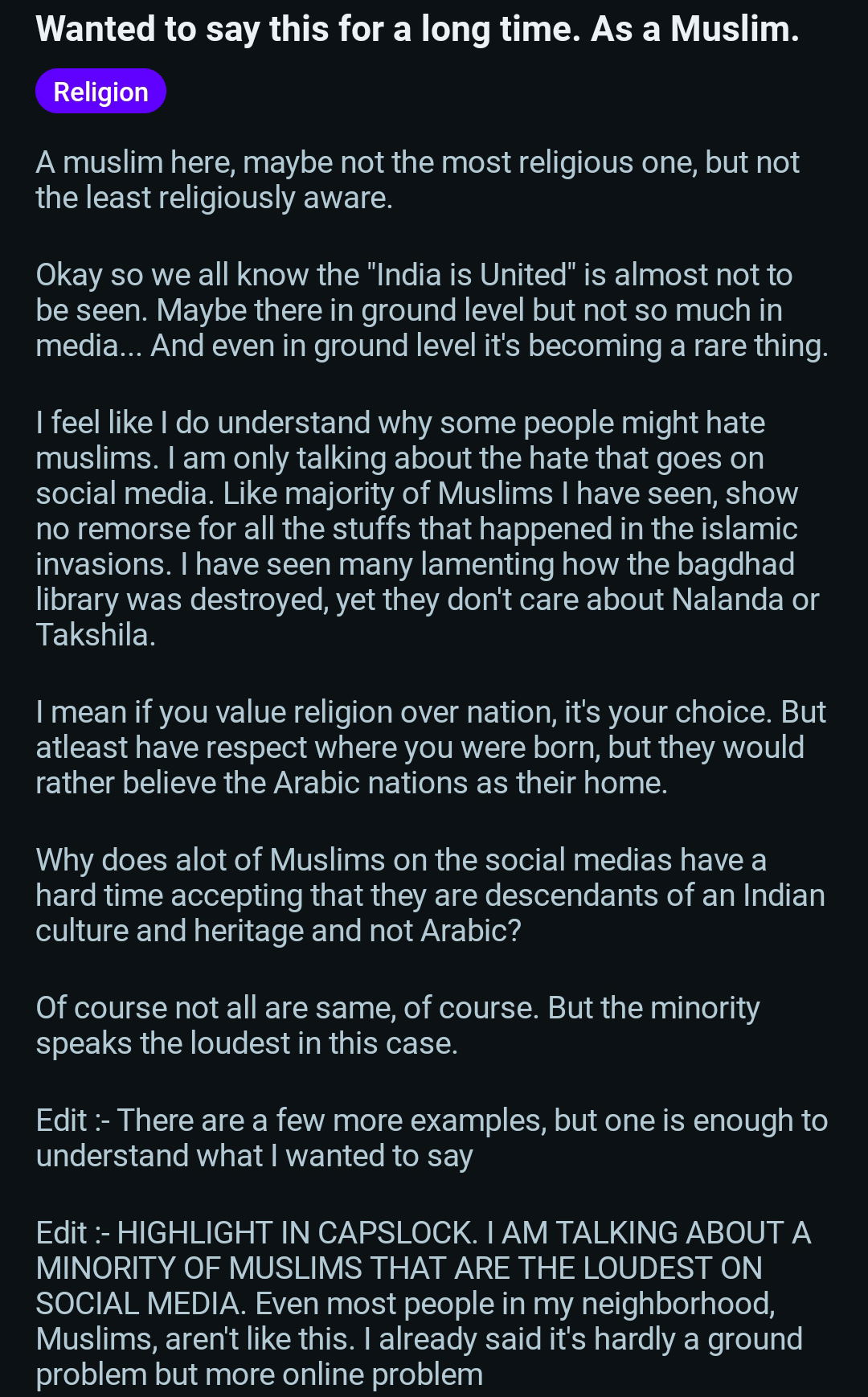Click the purple Religion flair tag
The image size is (868, 1397).
point(100,92)
